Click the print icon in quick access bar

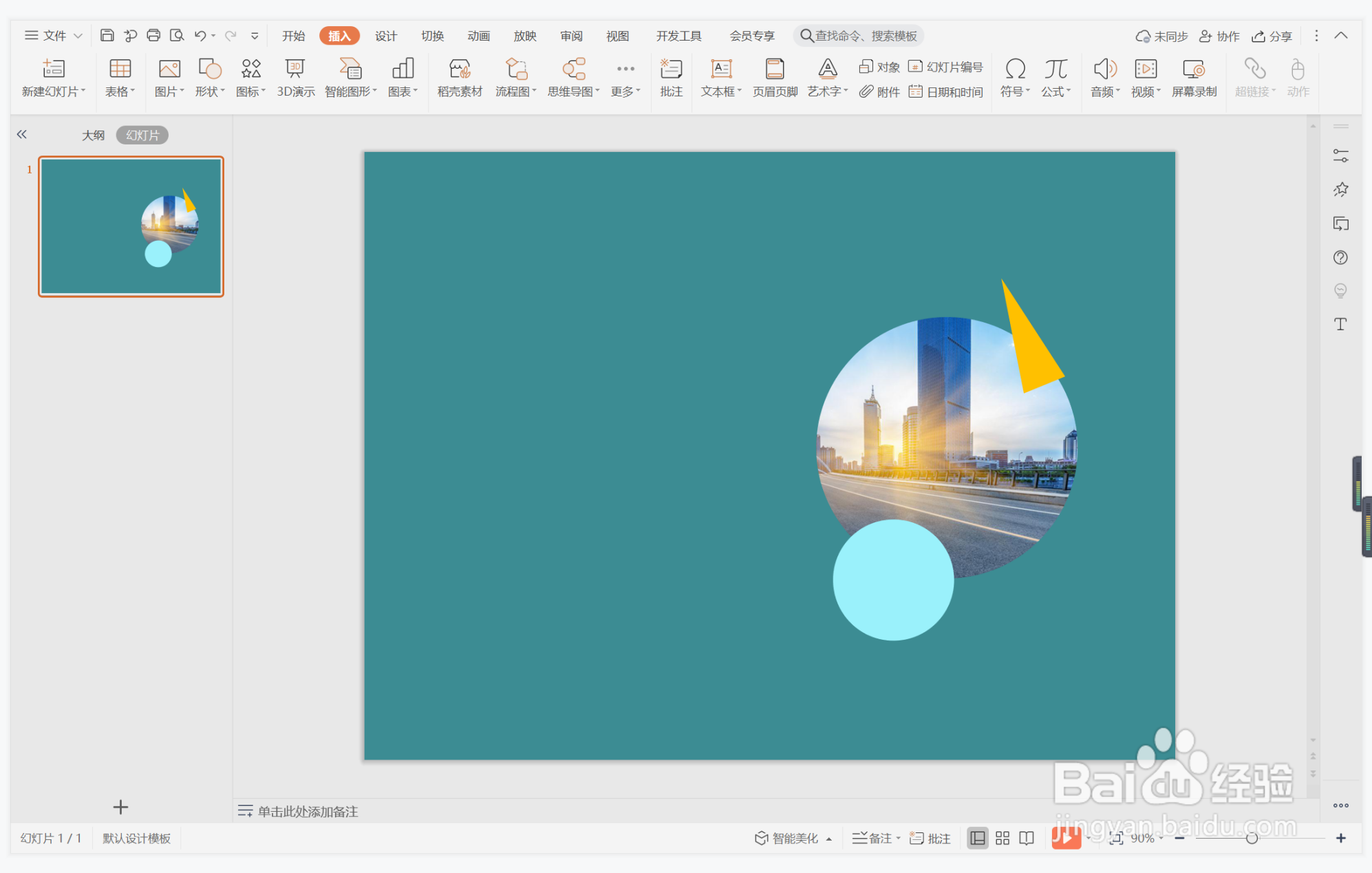pyautogui.click(x=153, y=36)
